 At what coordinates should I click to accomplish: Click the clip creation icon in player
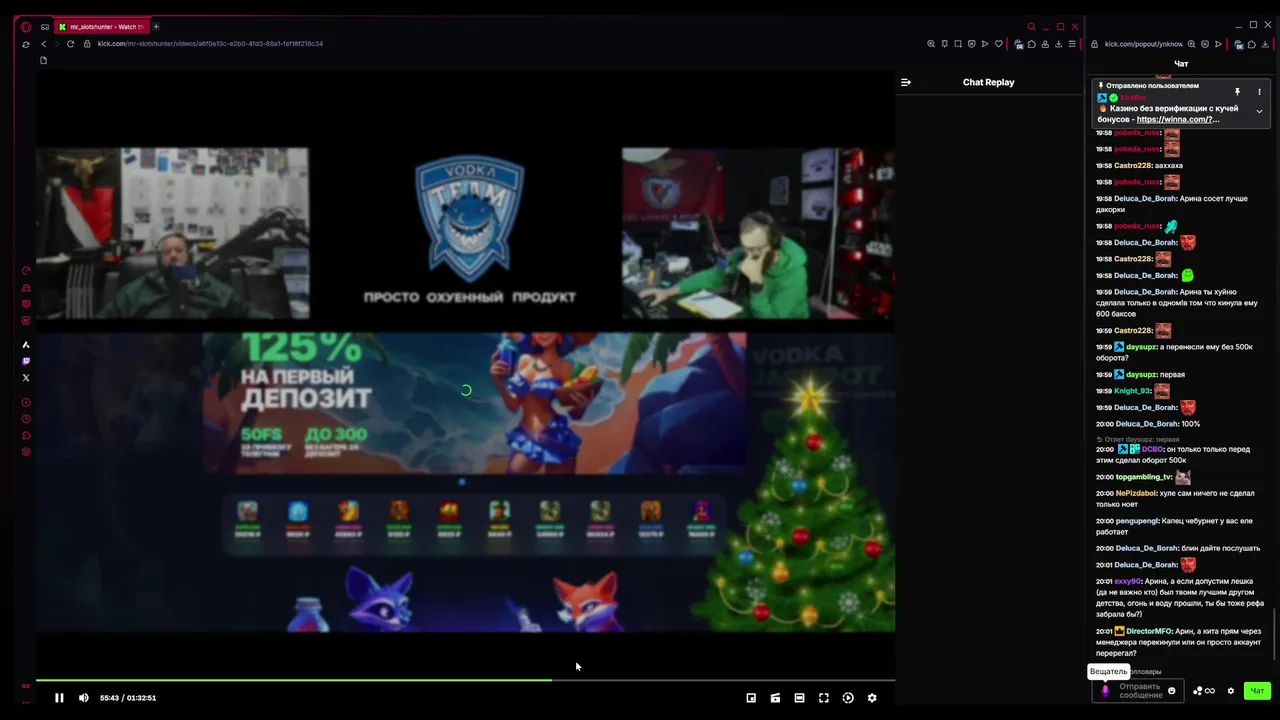(775, 698)
